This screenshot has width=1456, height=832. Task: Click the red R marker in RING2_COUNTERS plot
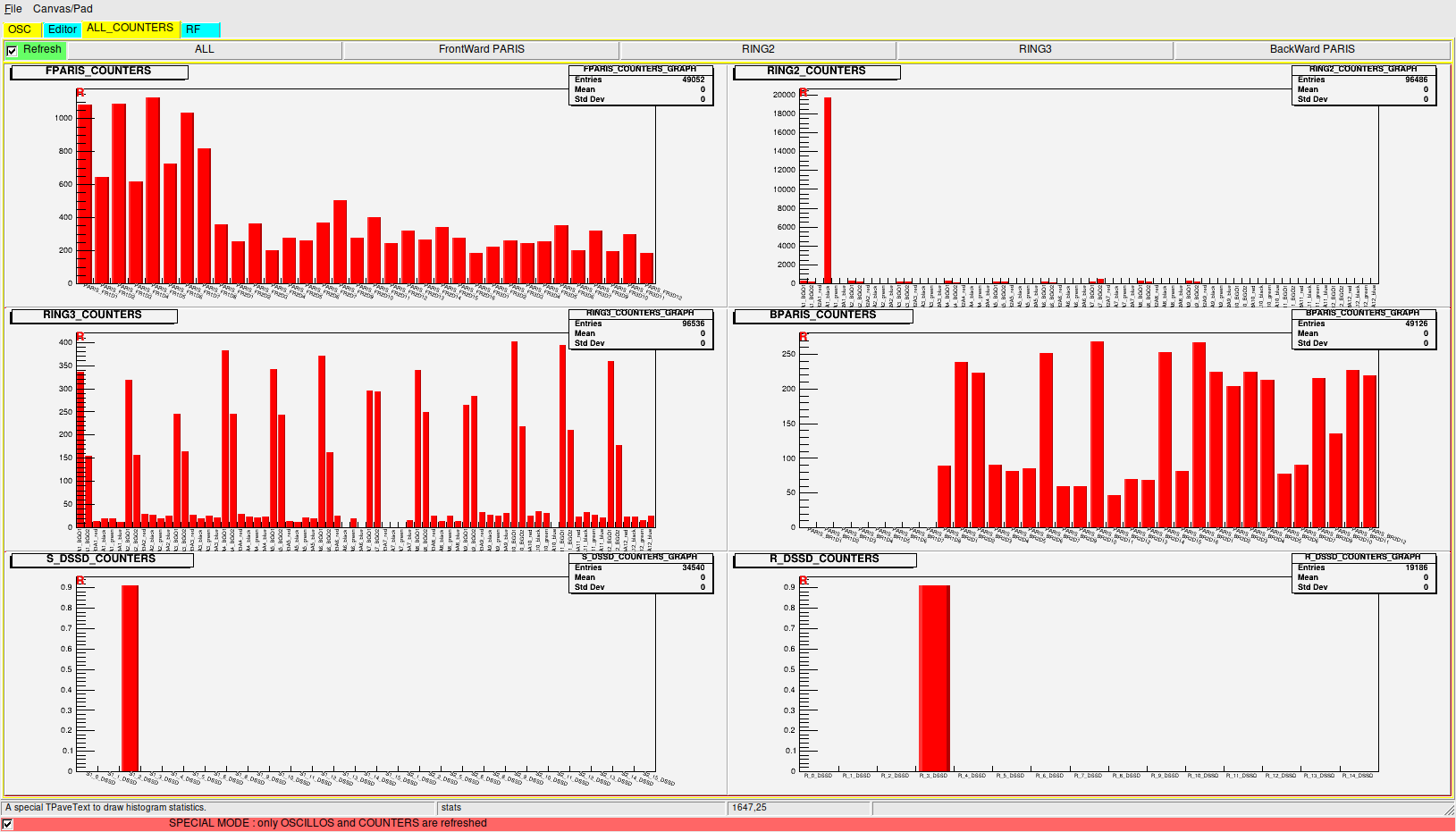(x=803, y=93)
